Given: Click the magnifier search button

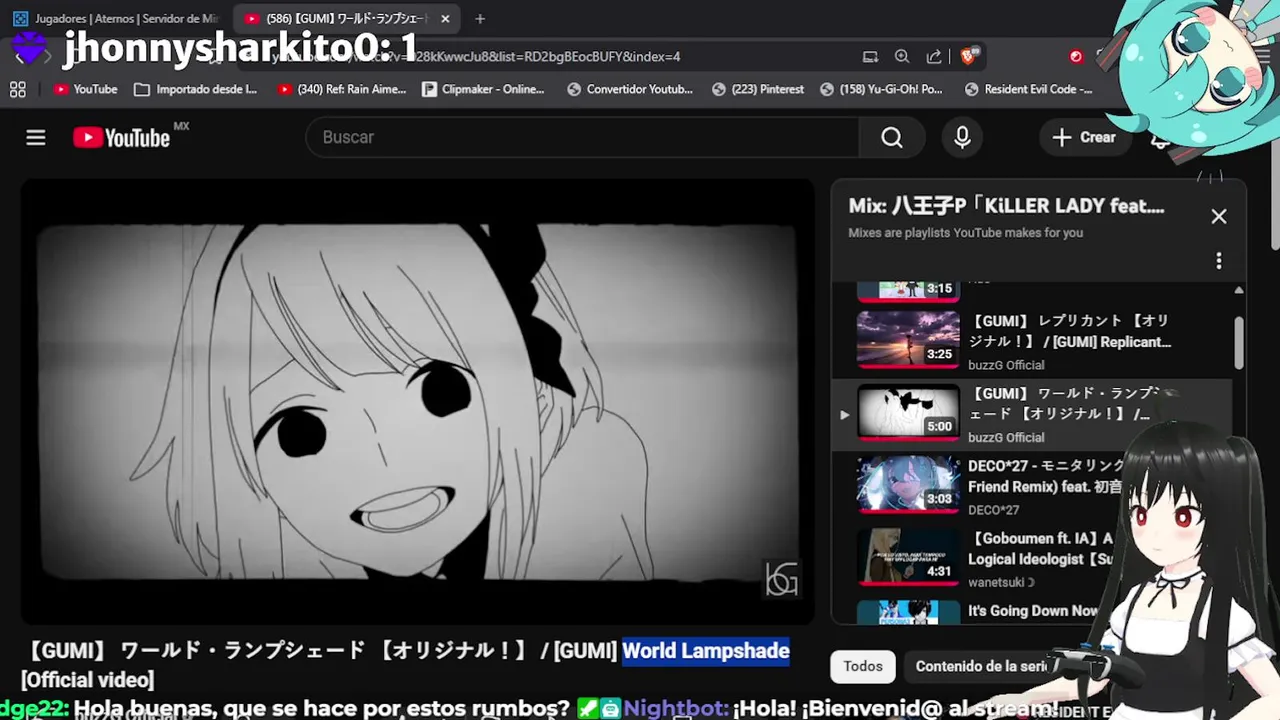Looking at the screenshot, I should [x=892, y=137].
